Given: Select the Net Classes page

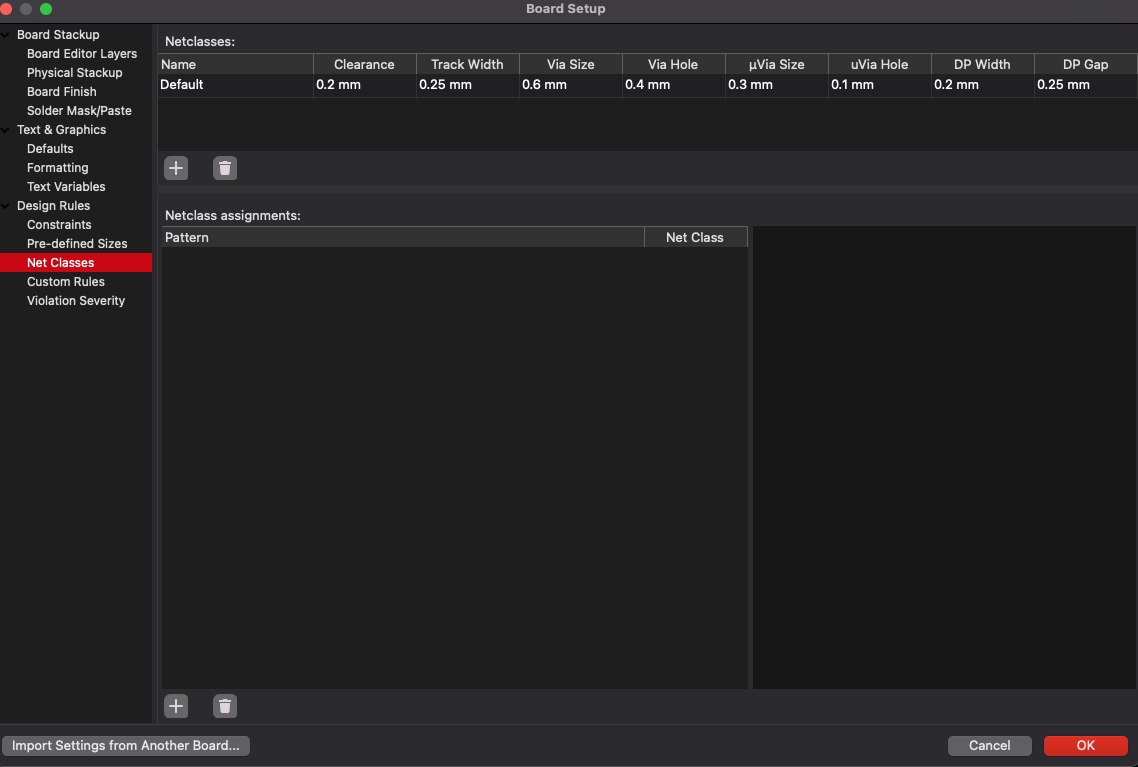Looking at the screenshot, I should click(75, 263).
